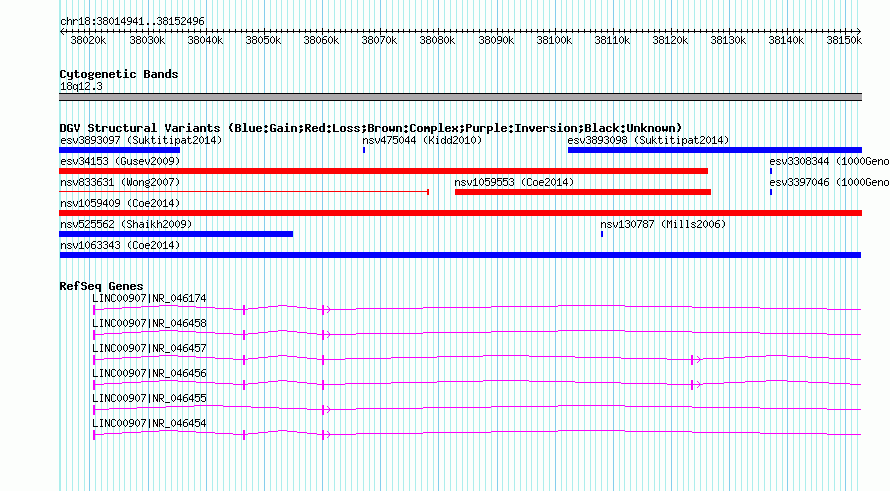Select the thin red nsv833631 line
890x491 pixels.
tap(244, 192)
